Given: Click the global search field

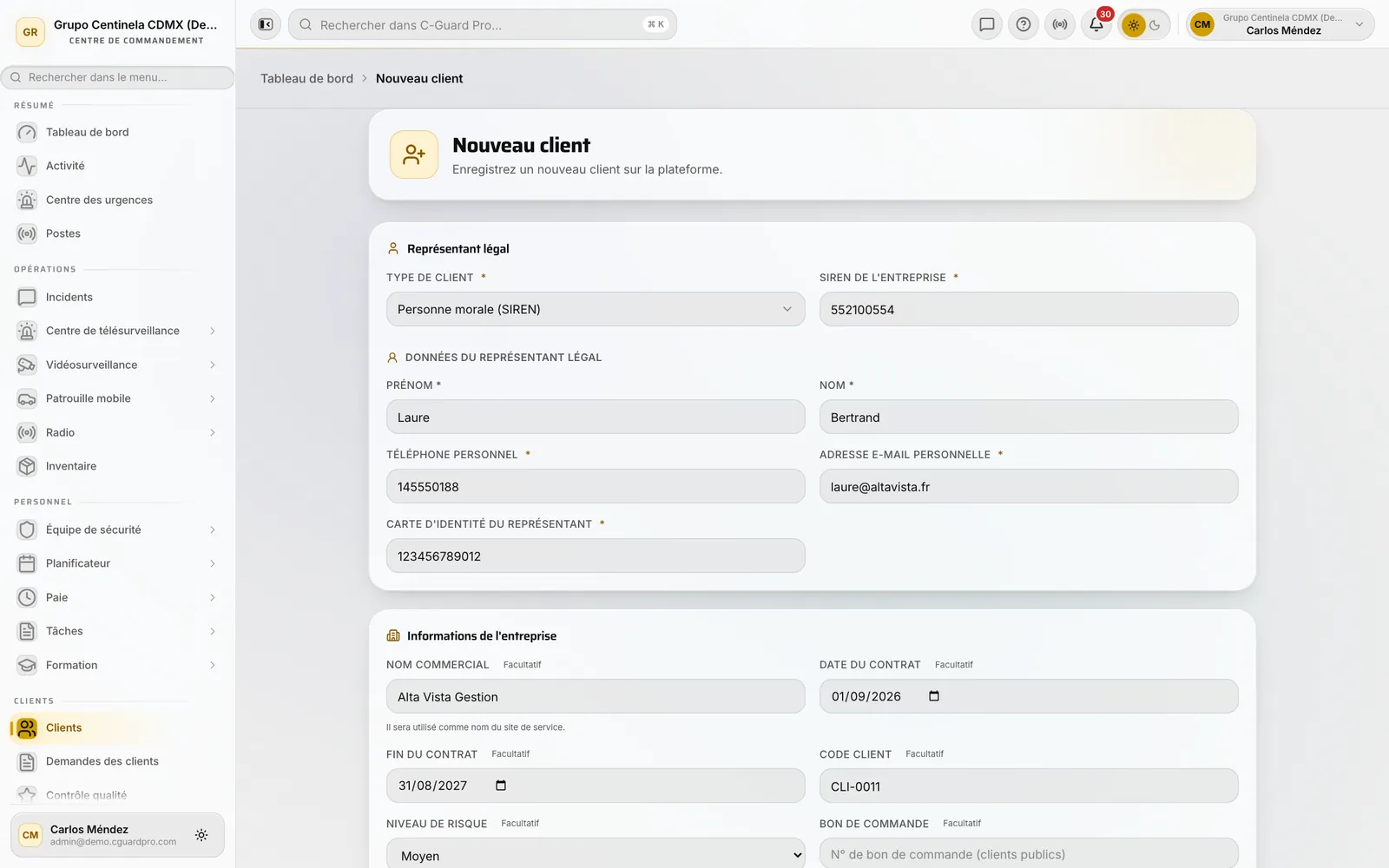Looking at the screenshot, I should click(483, 24).
